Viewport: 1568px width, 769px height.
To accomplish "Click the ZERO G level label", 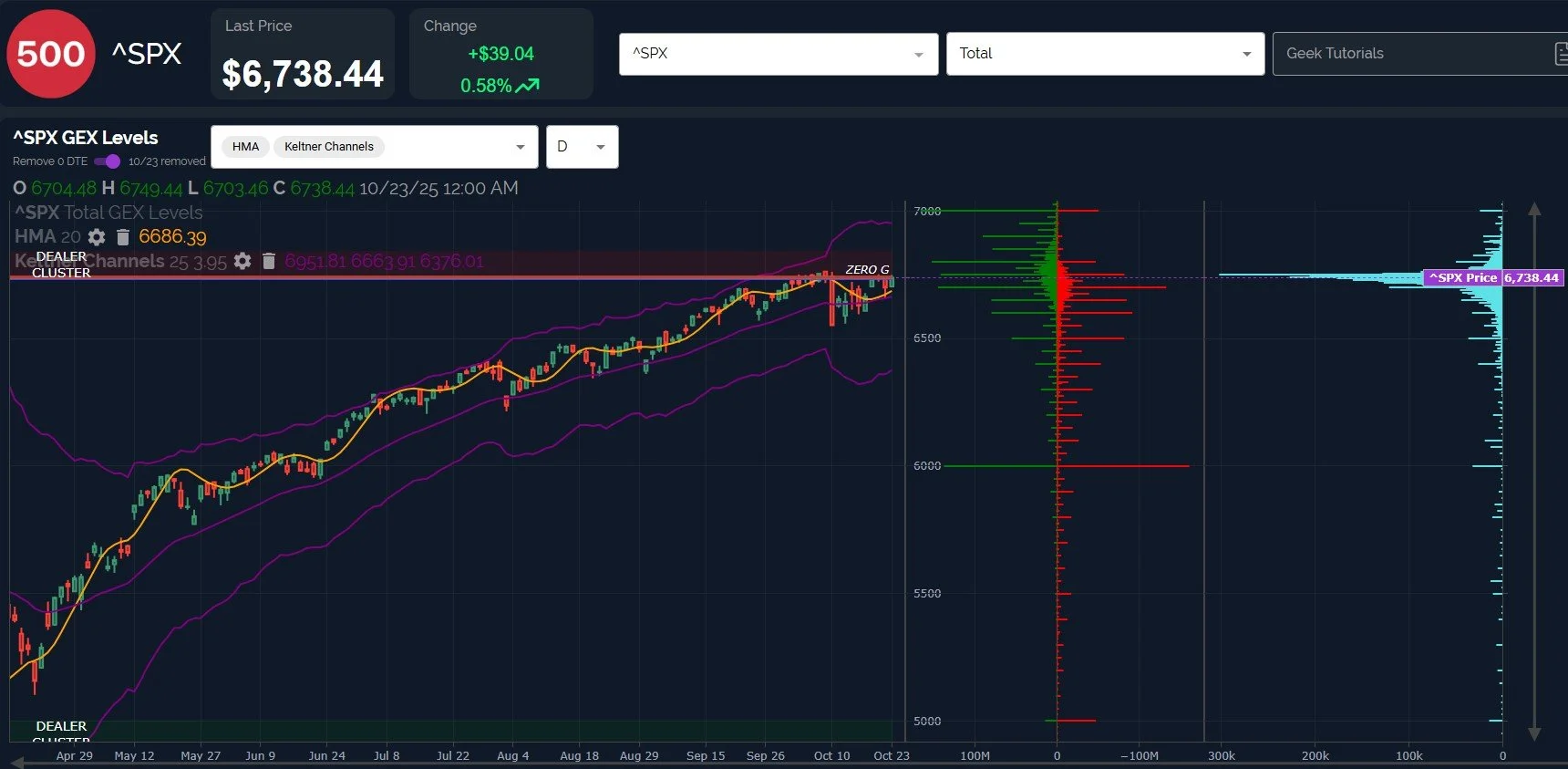I will [867, 270].
